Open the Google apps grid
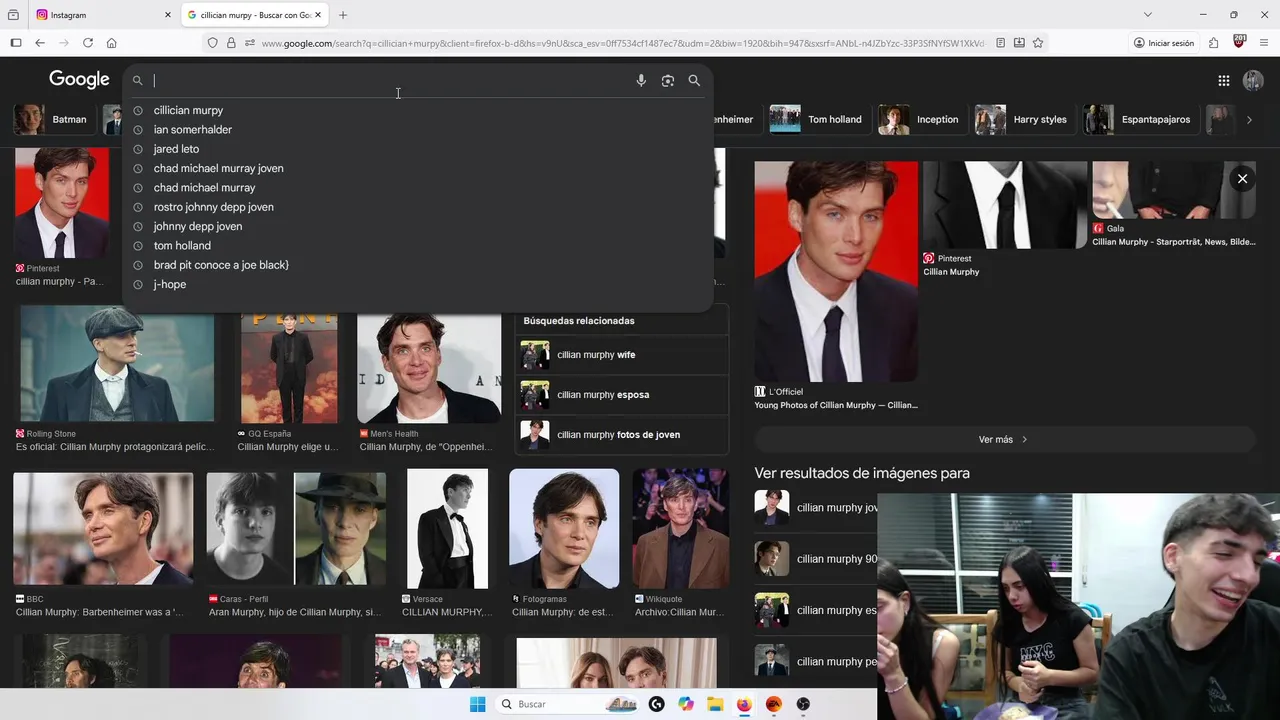The width and height of the screenshot is (1280, 720). 1223,80
